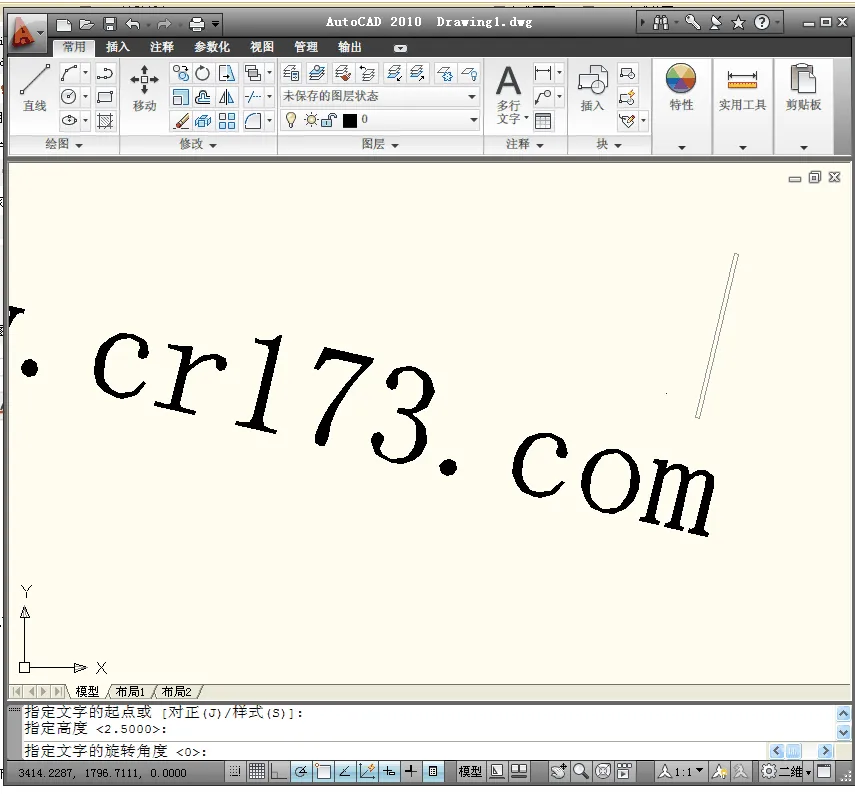
Task: Switch to the 布局1 layout tab
Action: tap(130, 691)
